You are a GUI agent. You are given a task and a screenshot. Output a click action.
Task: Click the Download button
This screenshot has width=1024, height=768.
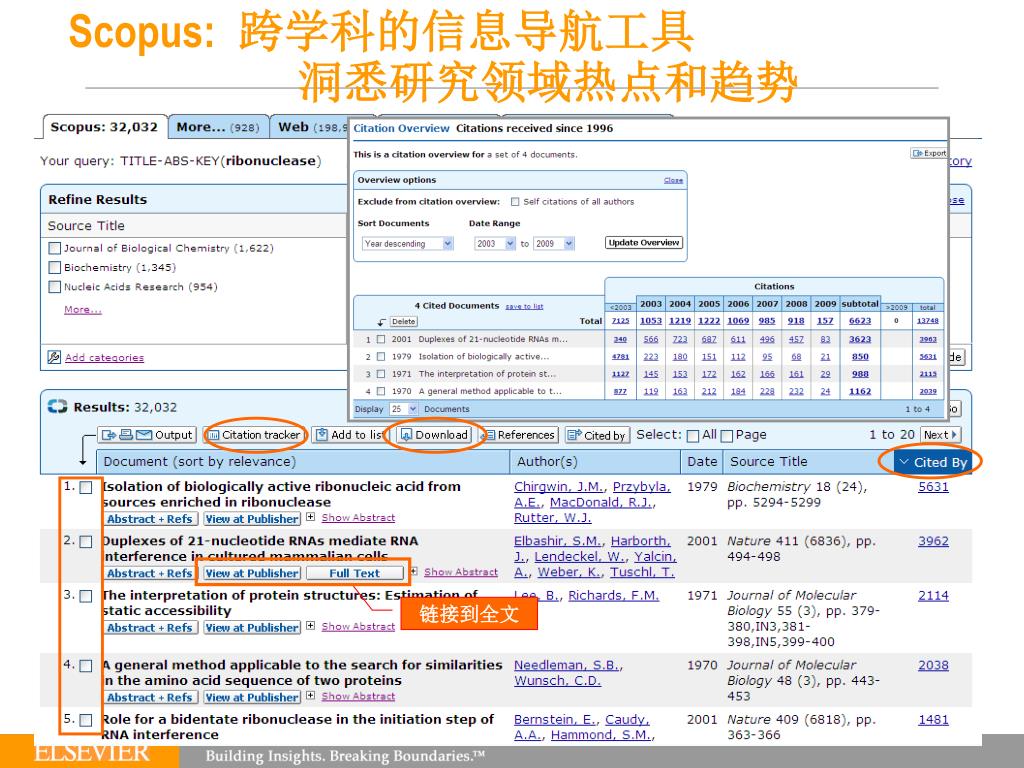(x=434, y=435)
